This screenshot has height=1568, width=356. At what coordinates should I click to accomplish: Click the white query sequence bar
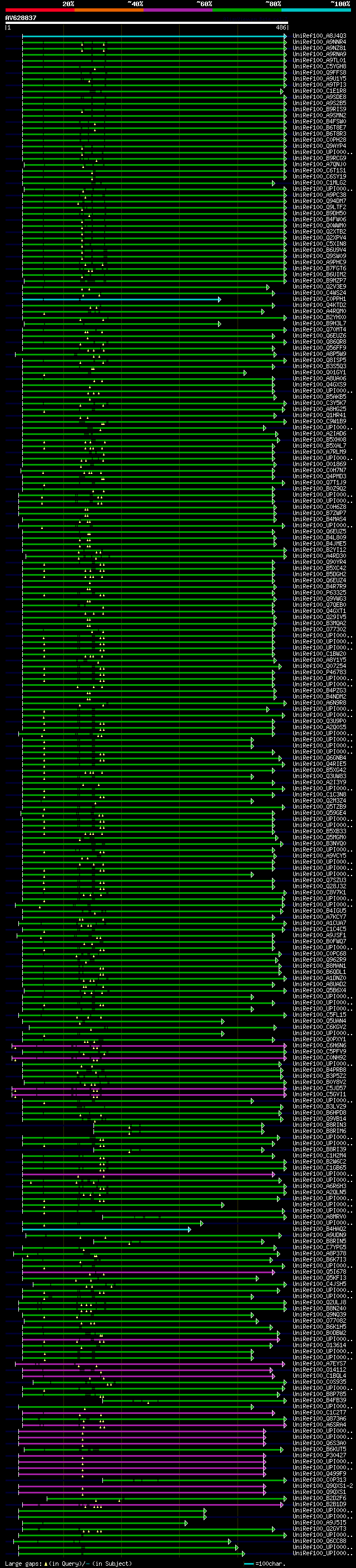pos(147,23)
